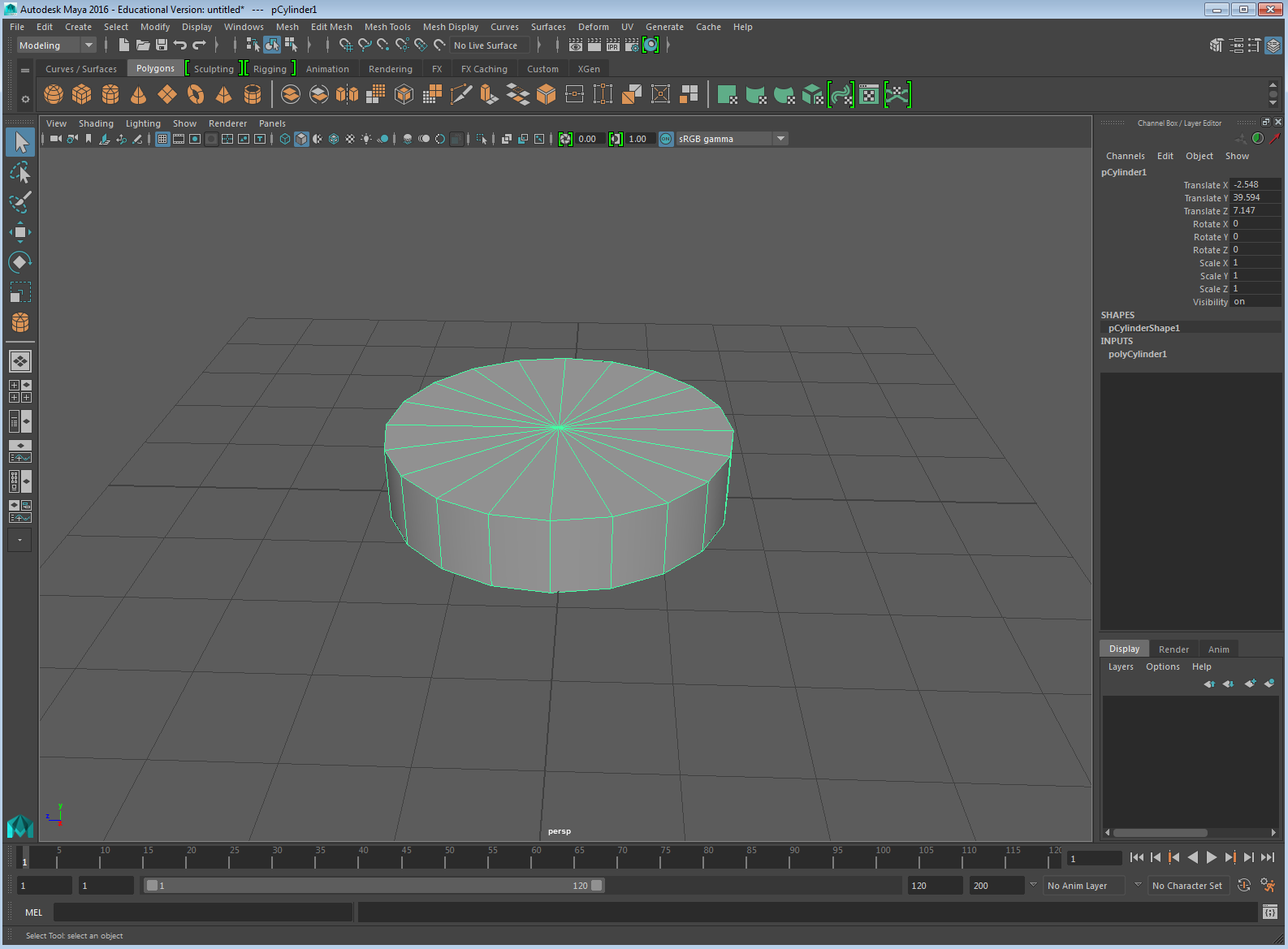Toggle use all lights in viewport
Screen dimensions: 1288x949
366,139
